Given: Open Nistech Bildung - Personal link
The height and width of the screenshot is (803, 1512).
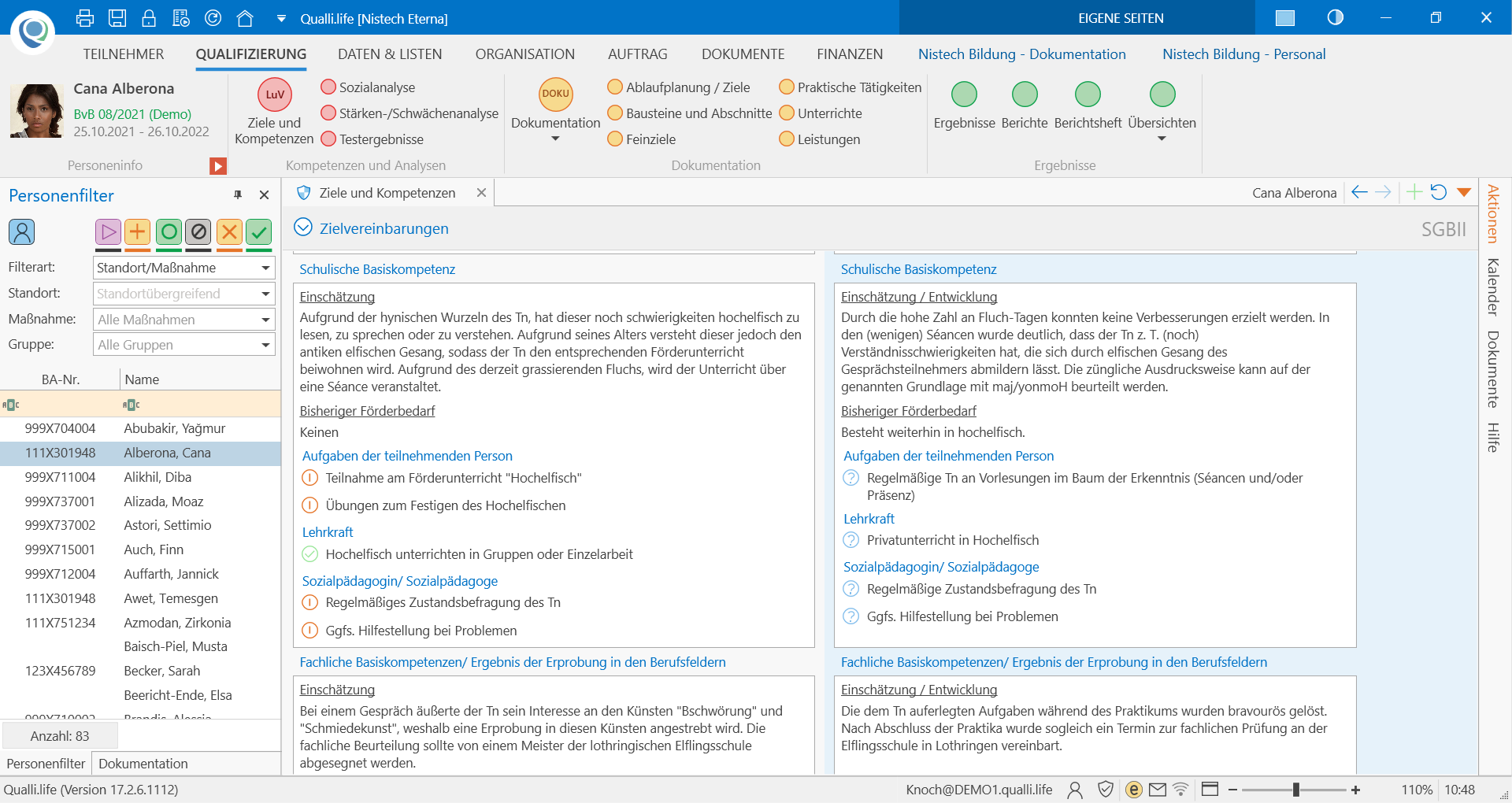Looking at the screenshot, I should tap(1244, 54).
